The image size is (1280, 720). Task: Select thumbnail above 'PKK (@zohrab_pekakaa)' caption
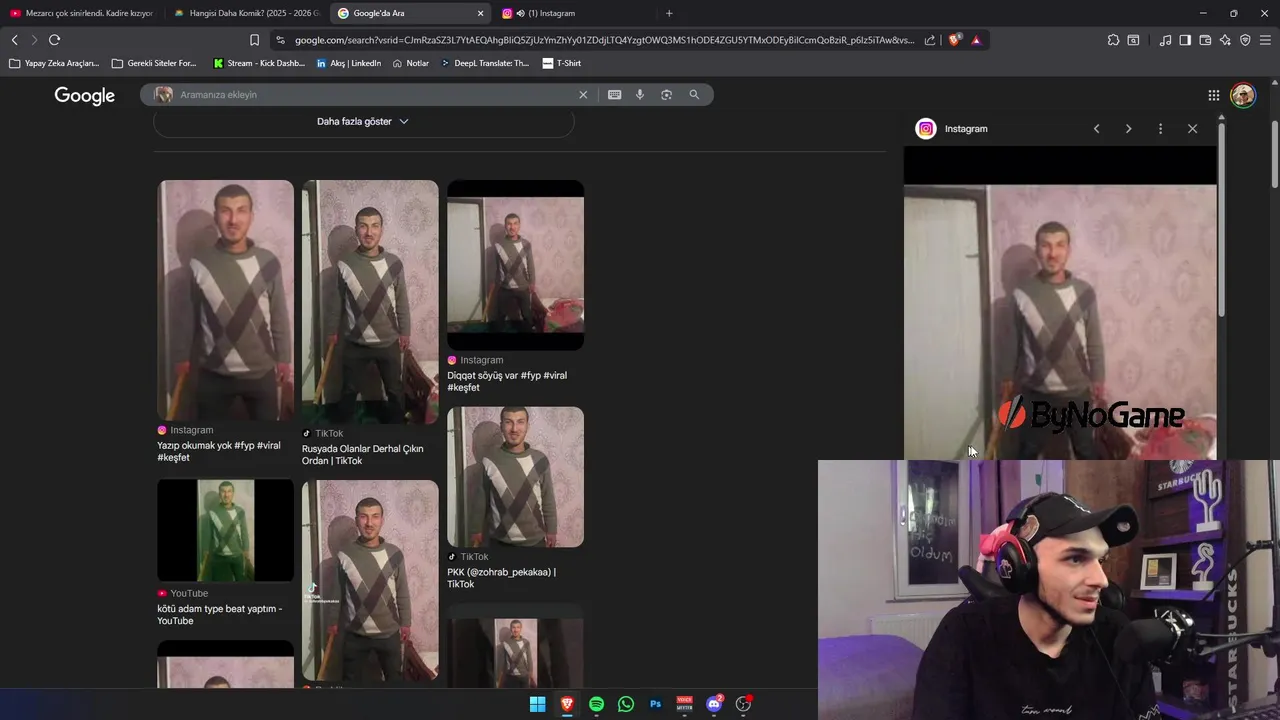click(515, 477)
